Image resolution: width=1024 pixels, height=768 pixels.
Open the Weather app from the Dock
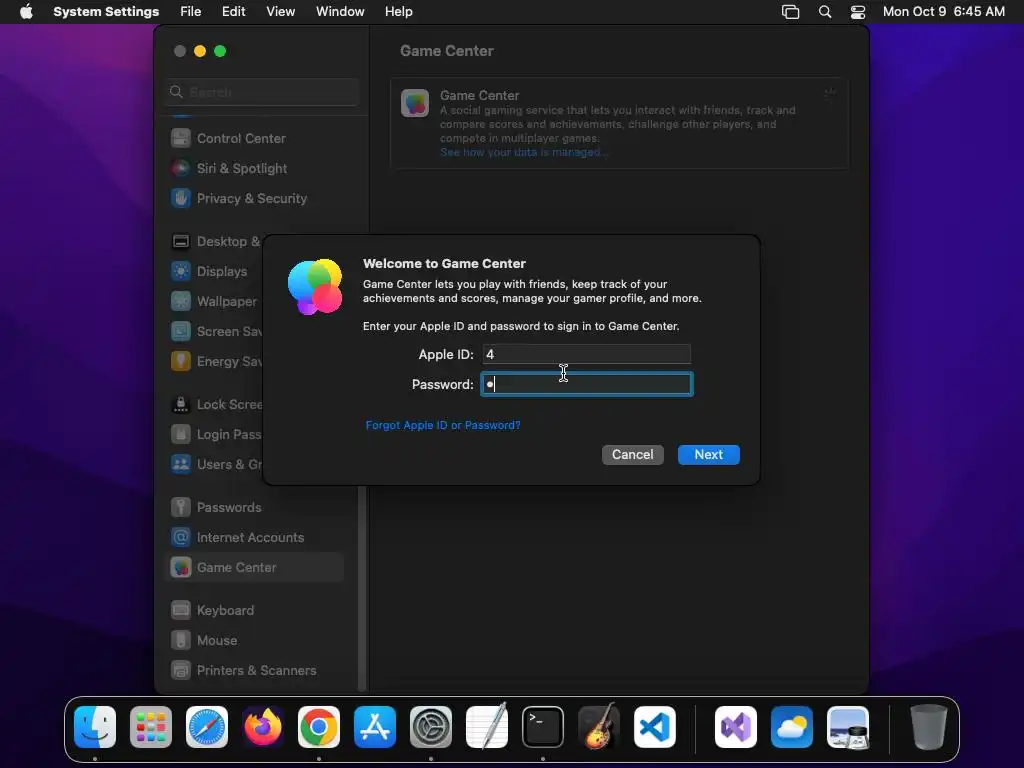[792, 727]
